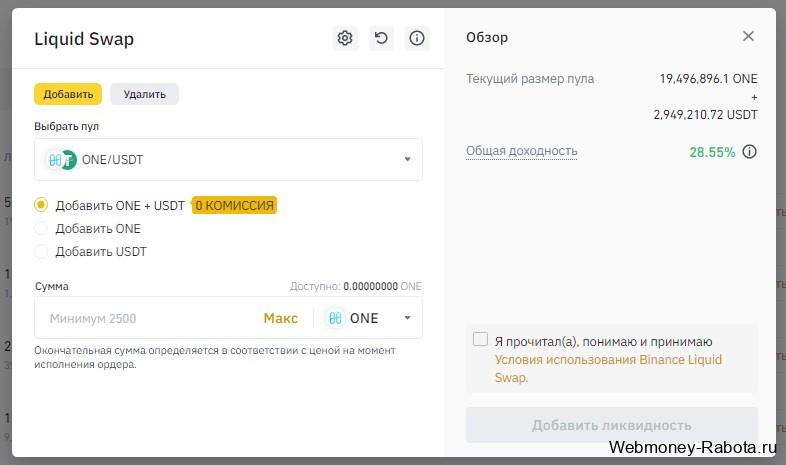786x465 pixels.
Task: Click info icon next to 28.55%
Action: [749, 152]
